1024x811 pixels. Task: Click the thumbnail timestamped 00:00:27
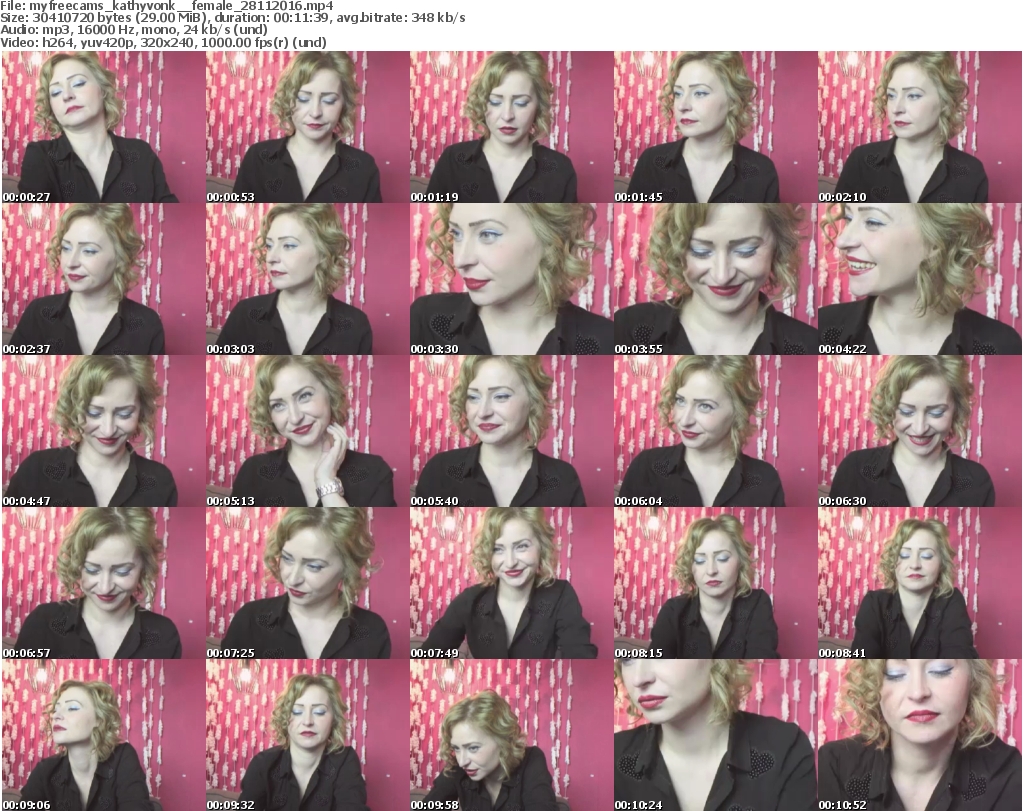click(x=103, y=127)
